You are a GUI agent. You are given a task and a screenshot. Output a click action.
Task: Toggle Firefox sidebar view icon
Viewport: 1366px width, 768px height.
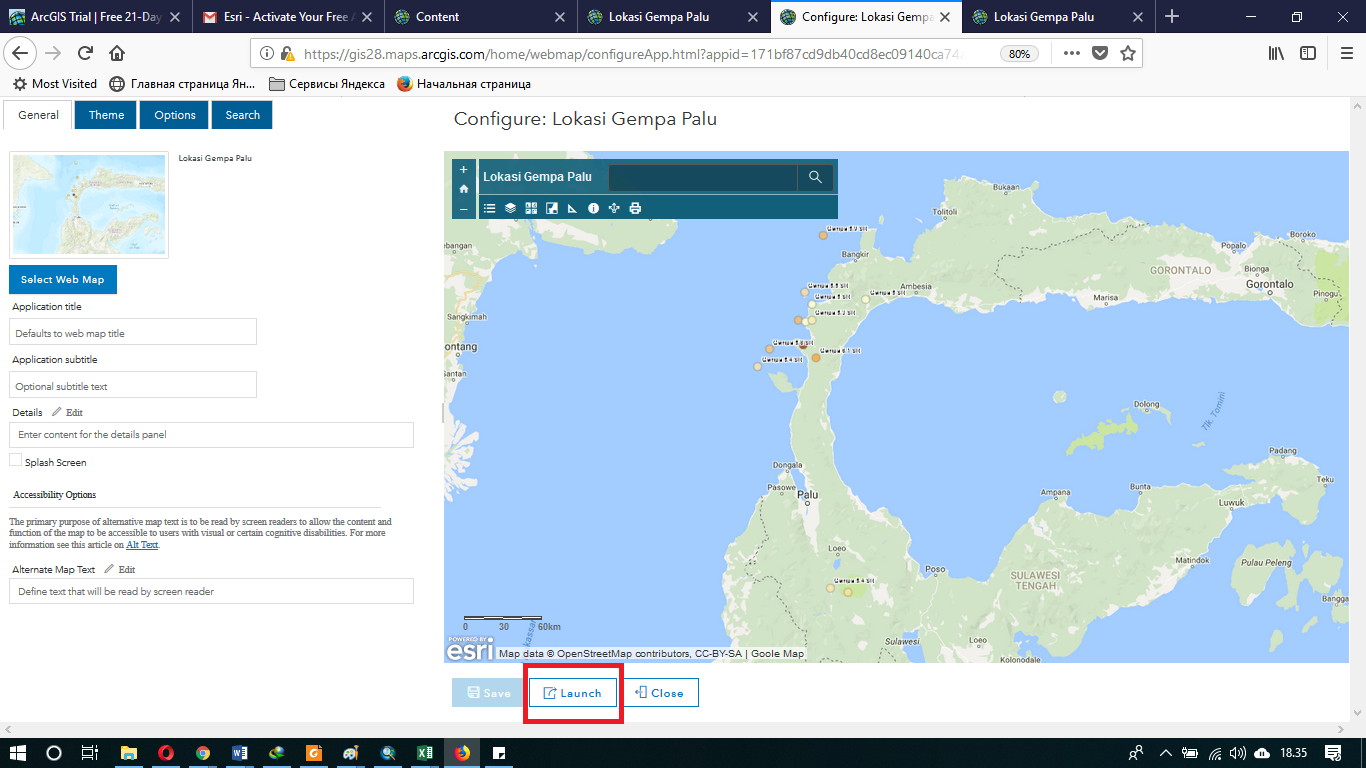pos(1308,54)
